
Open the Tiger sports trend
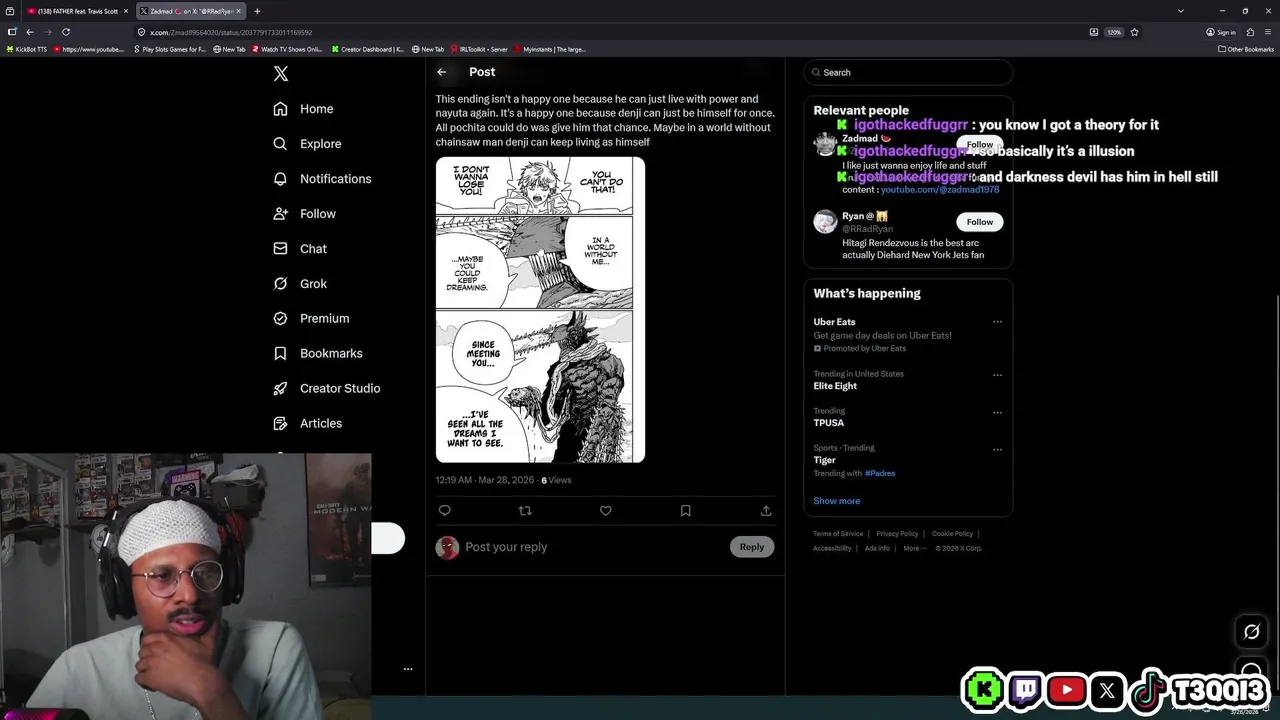825,460
